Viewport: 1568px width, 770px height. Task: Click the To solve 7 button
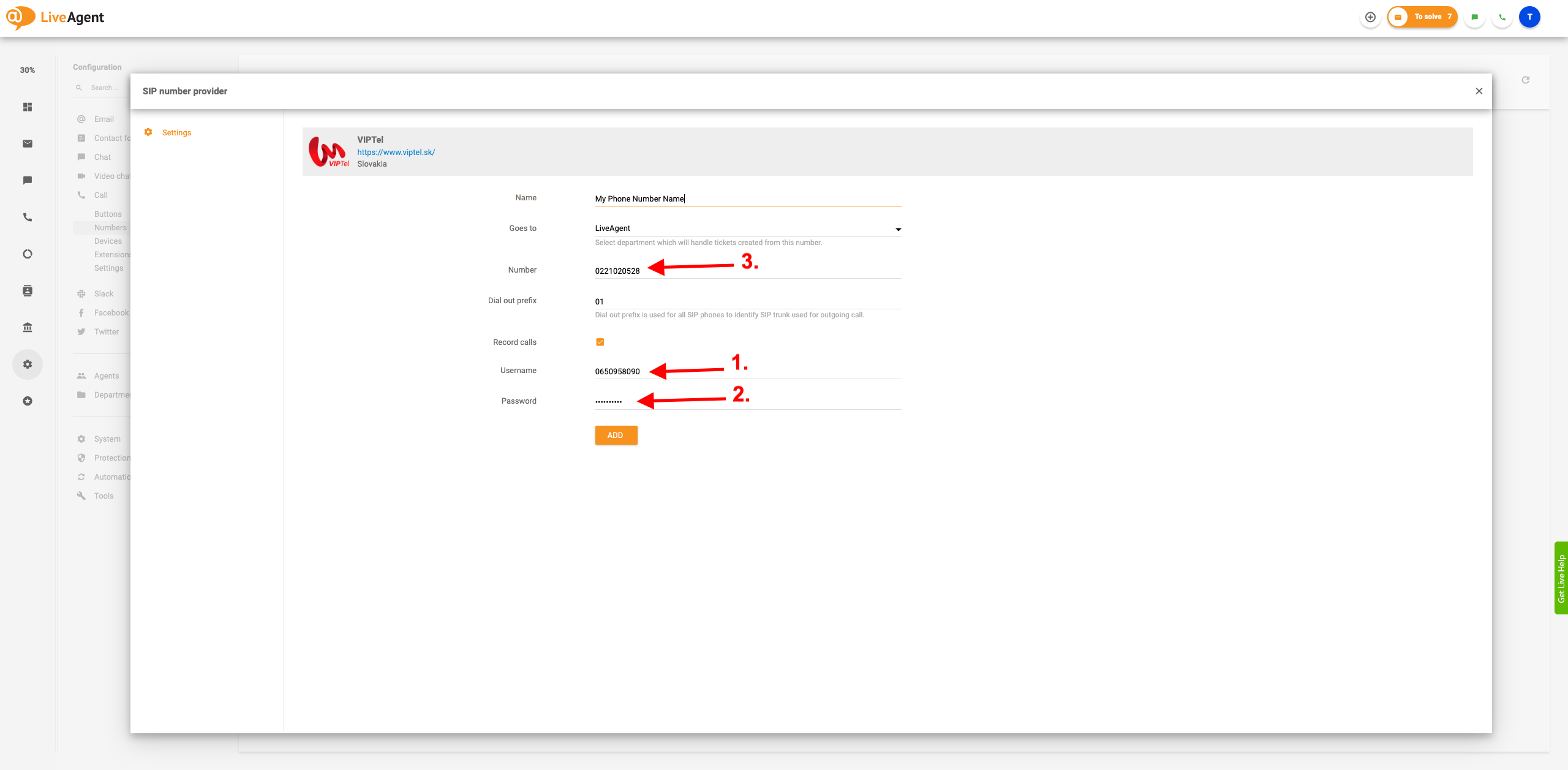pos(1422,17)
